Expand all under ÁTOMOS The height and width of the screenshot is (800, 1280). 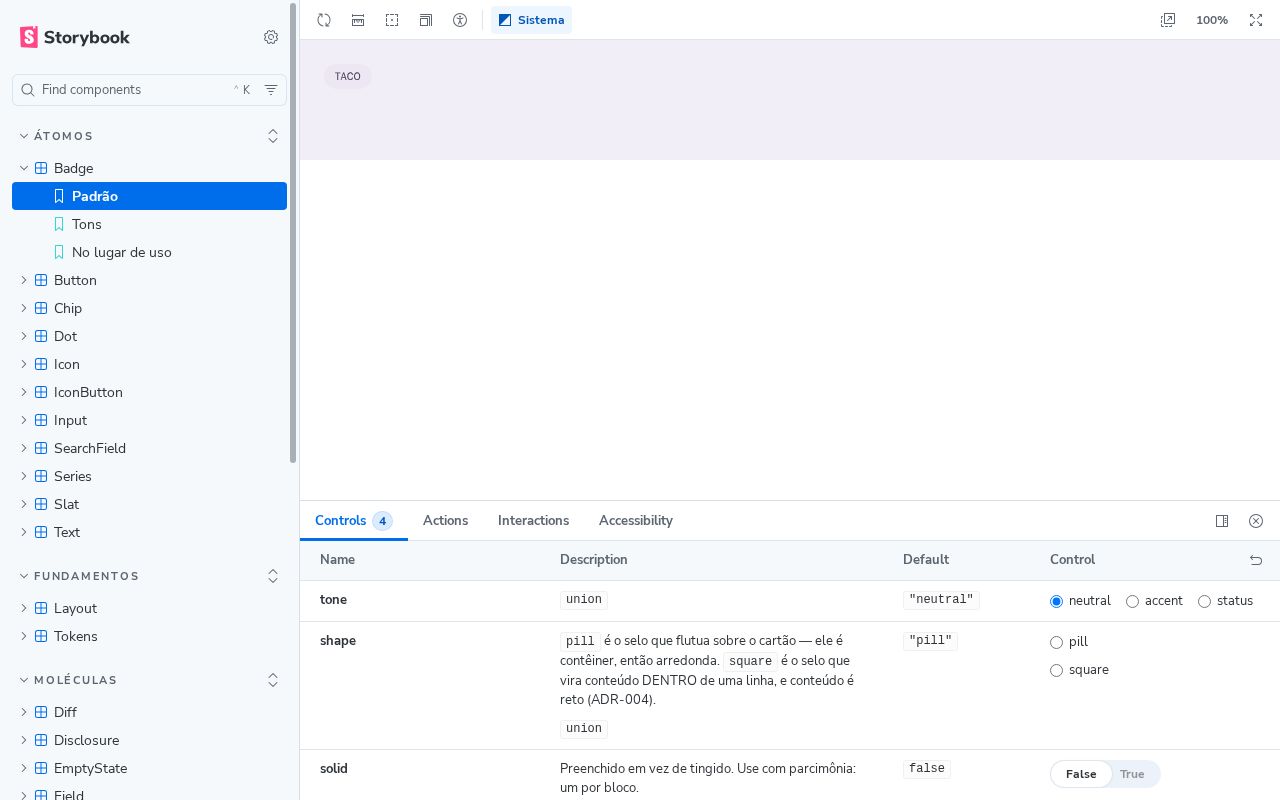(x=273, y=136)
